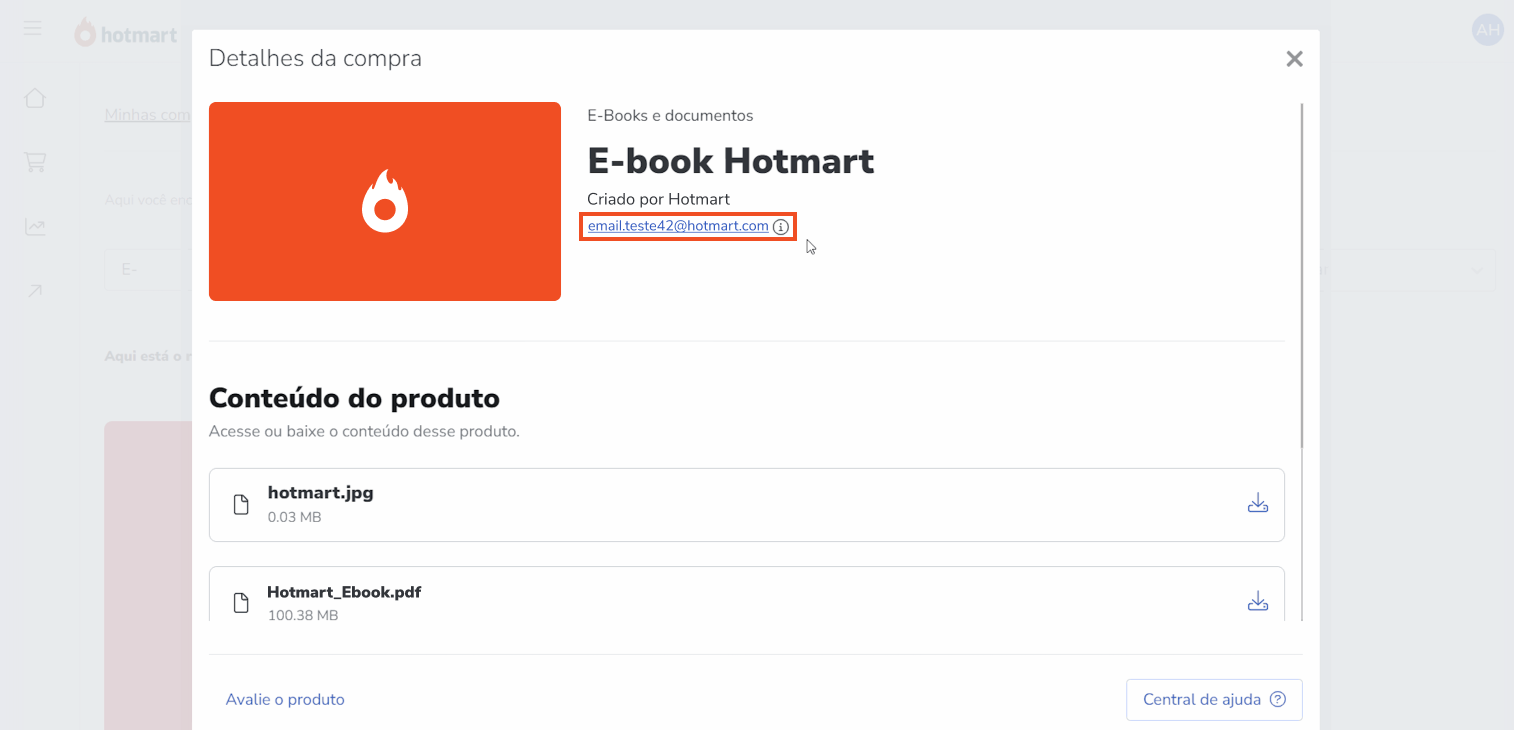Expand the background dropdown chevron at right
The height and width of the screenshot is (730, 1514).
coord(1478,270)
